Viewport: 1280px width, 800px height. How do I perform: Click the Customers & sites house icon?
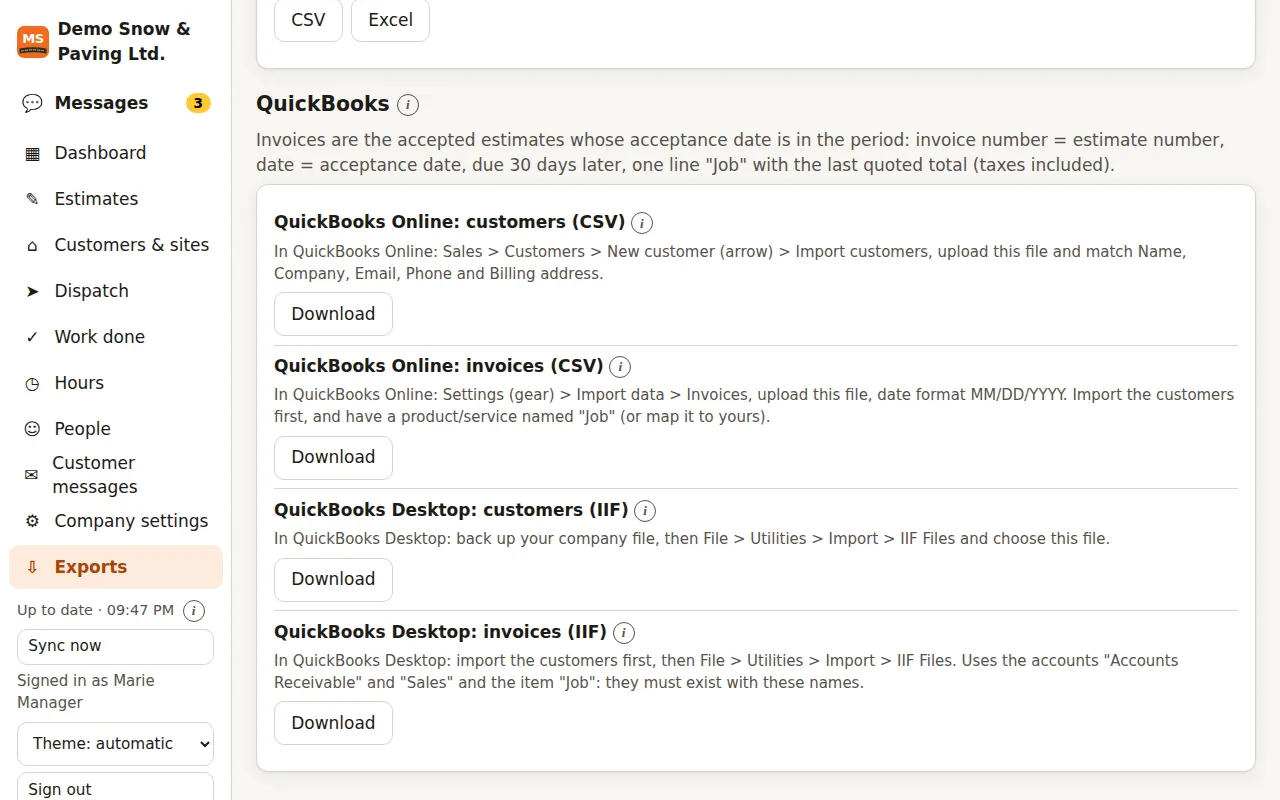32,245
